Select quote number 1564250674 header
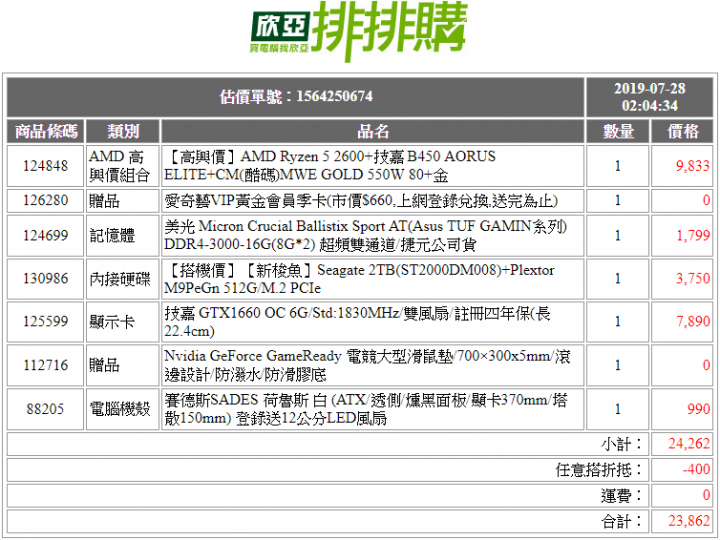The width and height of the screenshot is (720, 540). (x=296, y=96)
